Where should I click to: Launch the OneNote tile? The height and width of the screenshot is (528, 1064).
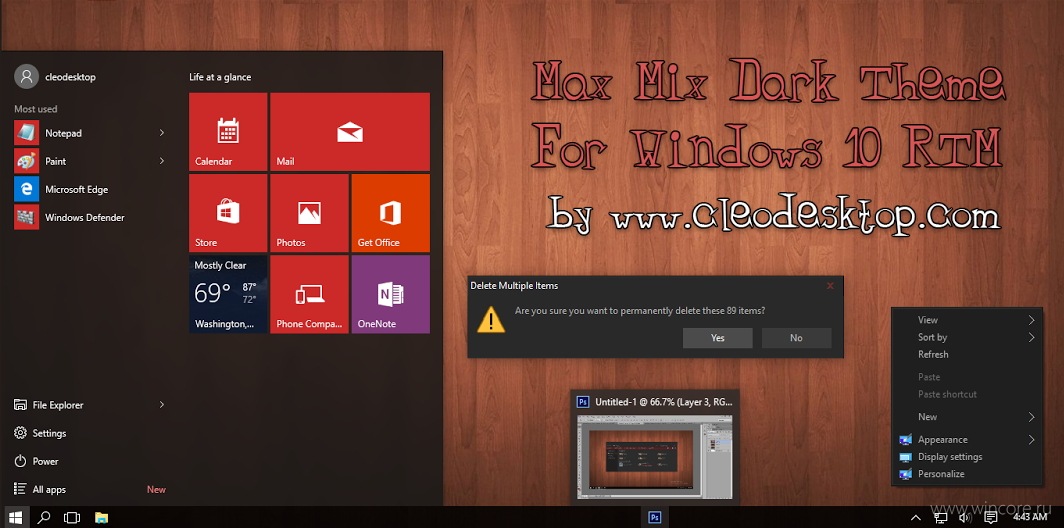click(x=391, y=295)
